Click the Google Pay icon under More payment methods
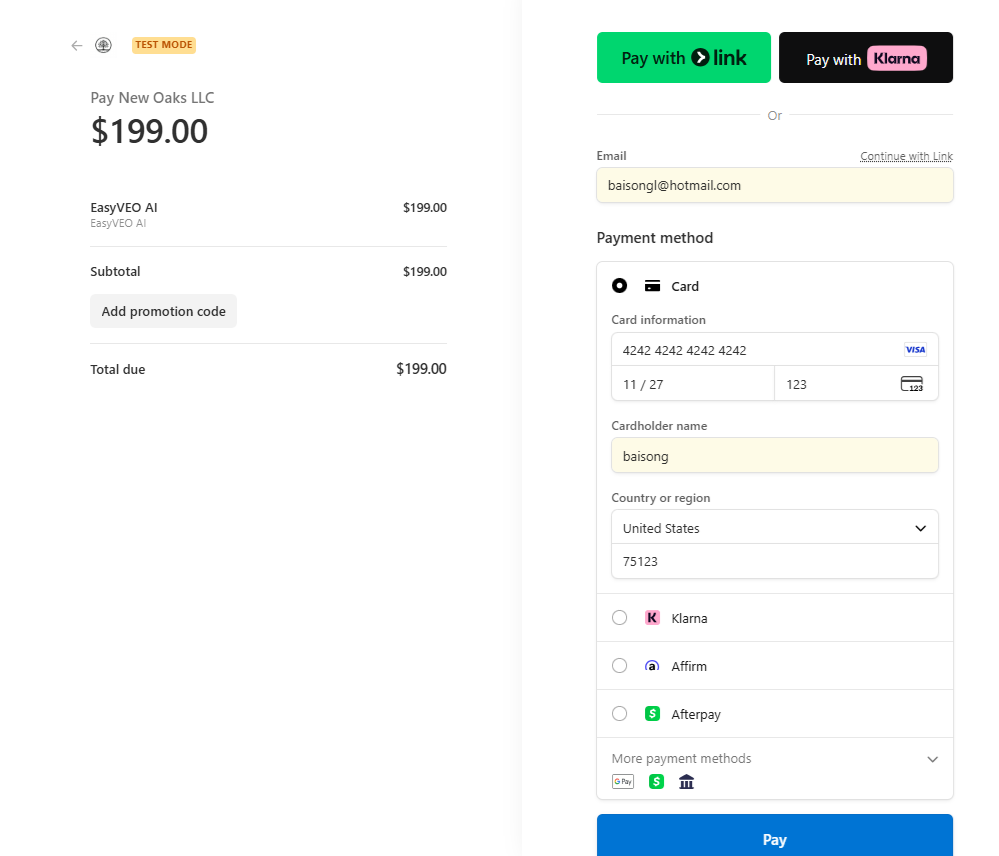 pyautogui.click(x=623, y=782)
